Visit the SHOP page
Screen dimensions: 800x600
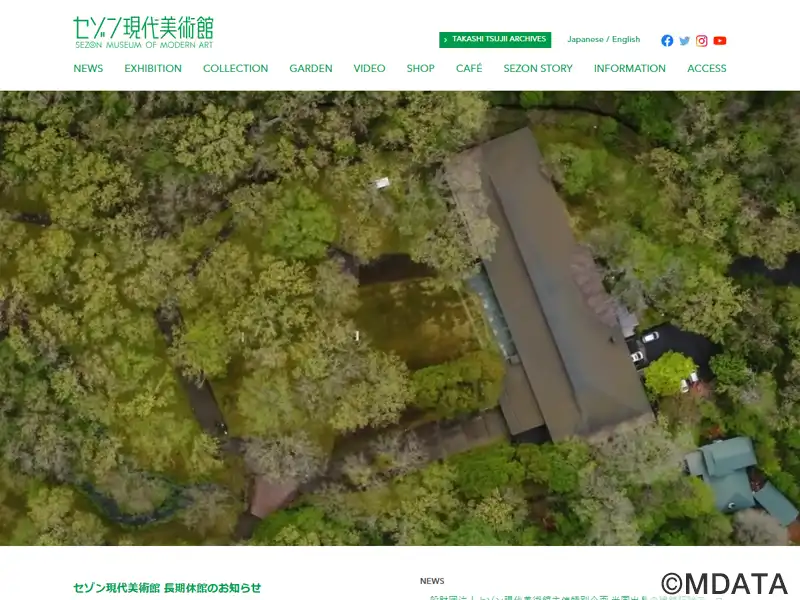tap(421, 69)
